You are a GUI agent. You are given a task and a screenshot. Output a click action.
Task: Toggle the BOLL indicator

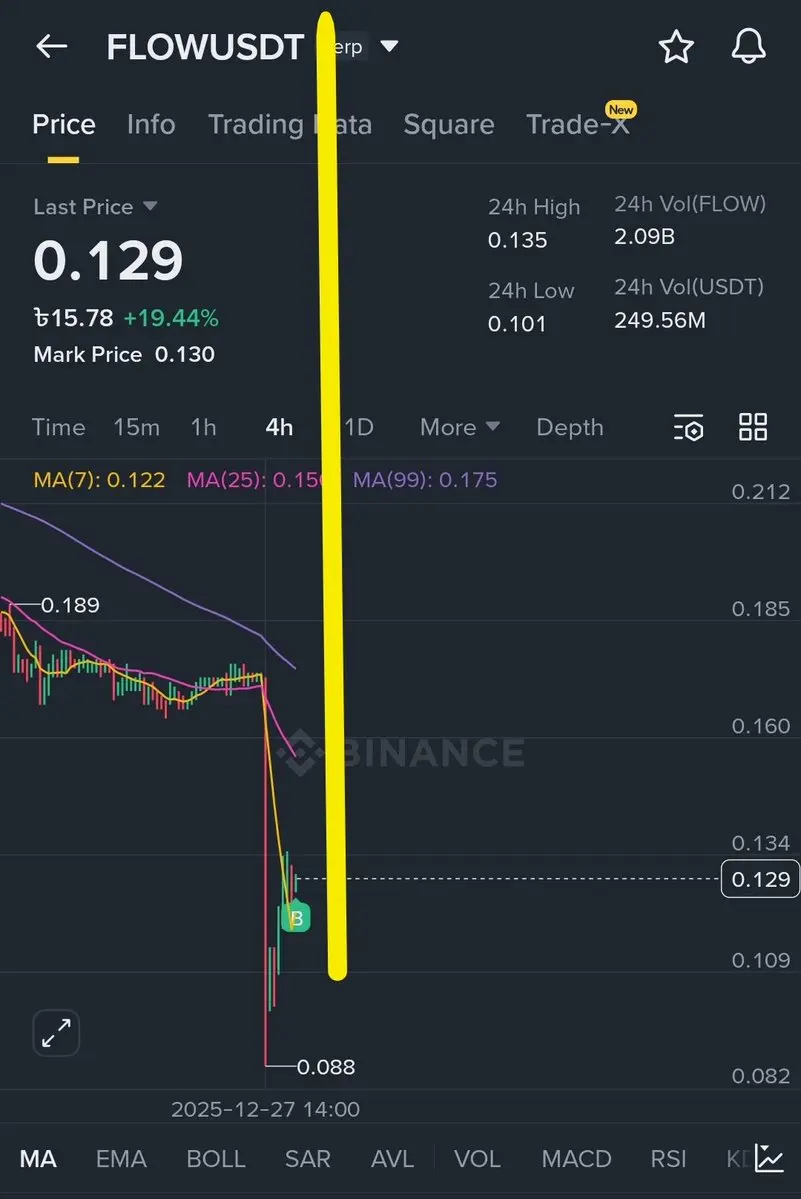216,1158
